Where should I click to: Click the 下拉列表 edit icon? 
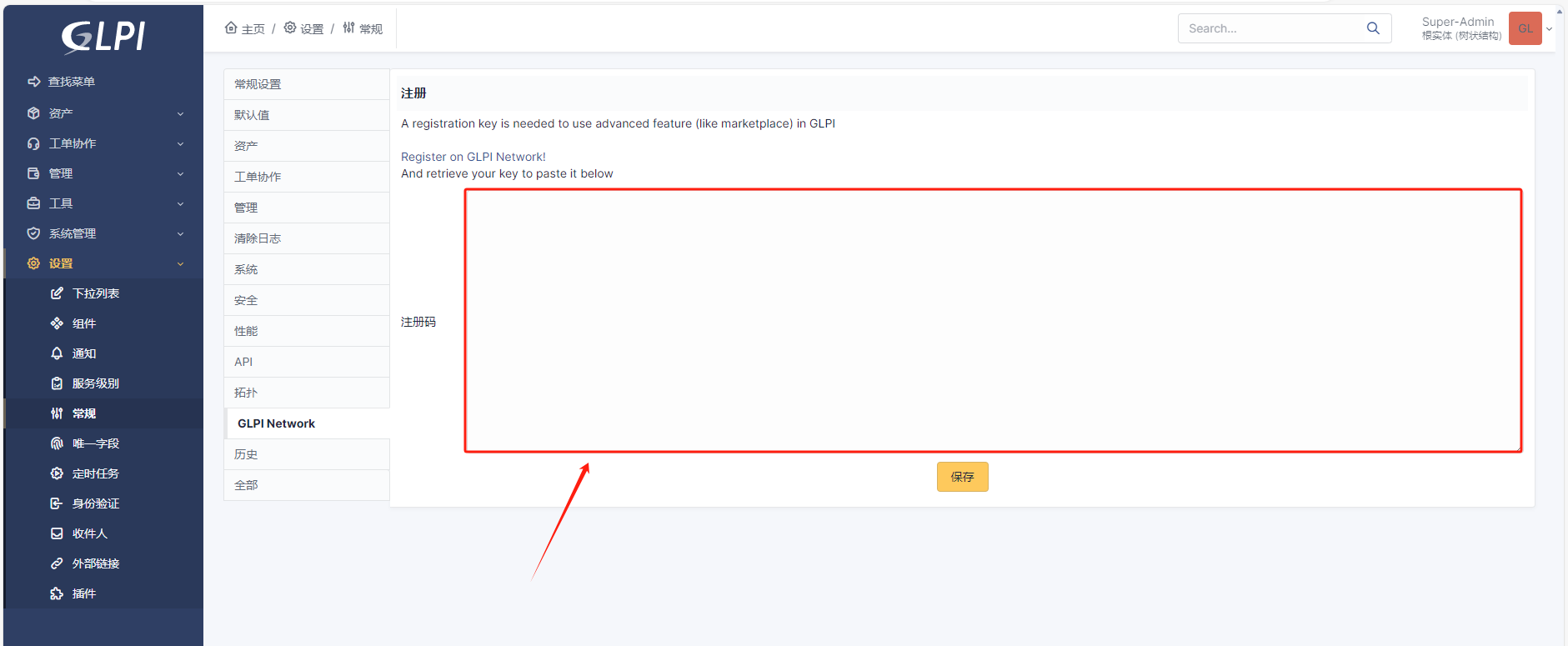click(57, 293)
